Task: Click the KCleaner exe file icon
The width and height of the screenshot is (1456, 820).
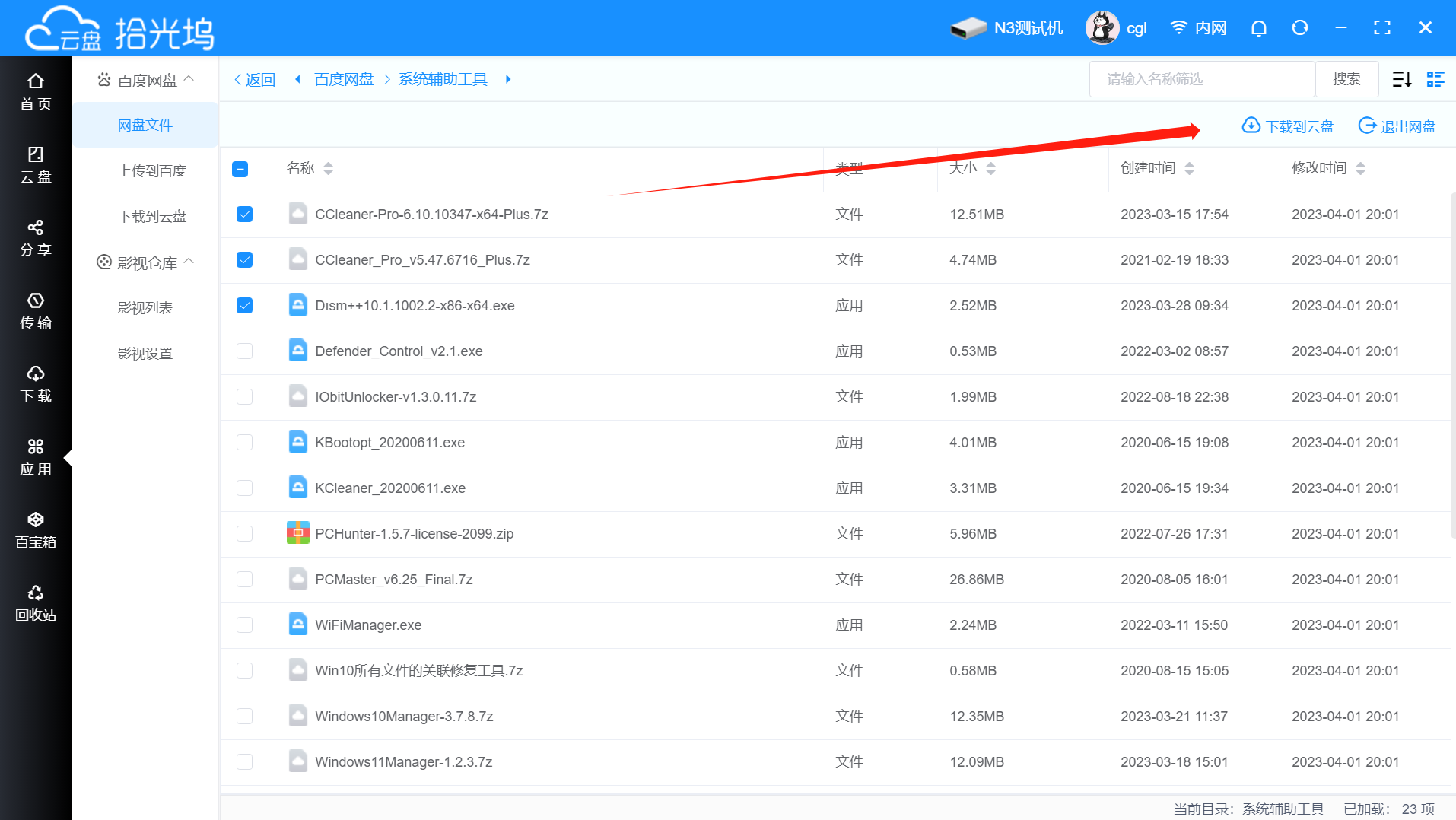Action: tap(298, 488)
